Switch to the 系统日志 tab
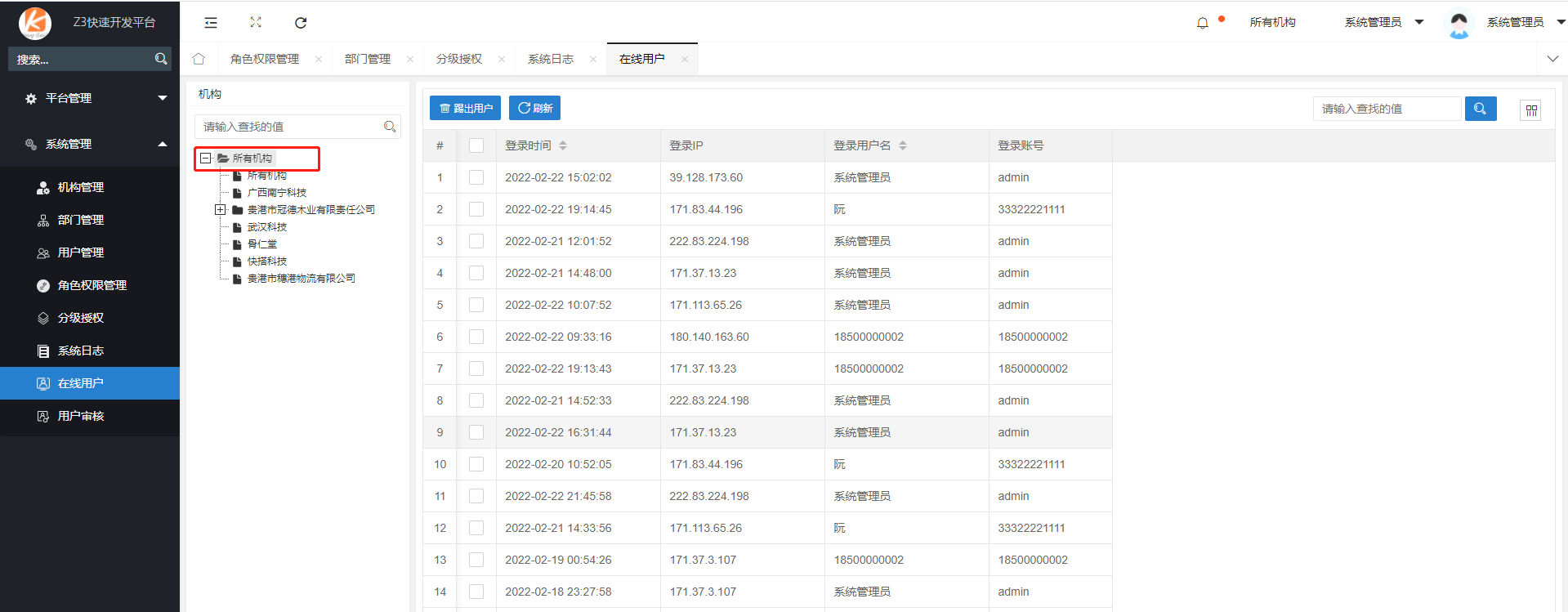The height and width of the screenshot is (612, 1568). tap(551, 59)
